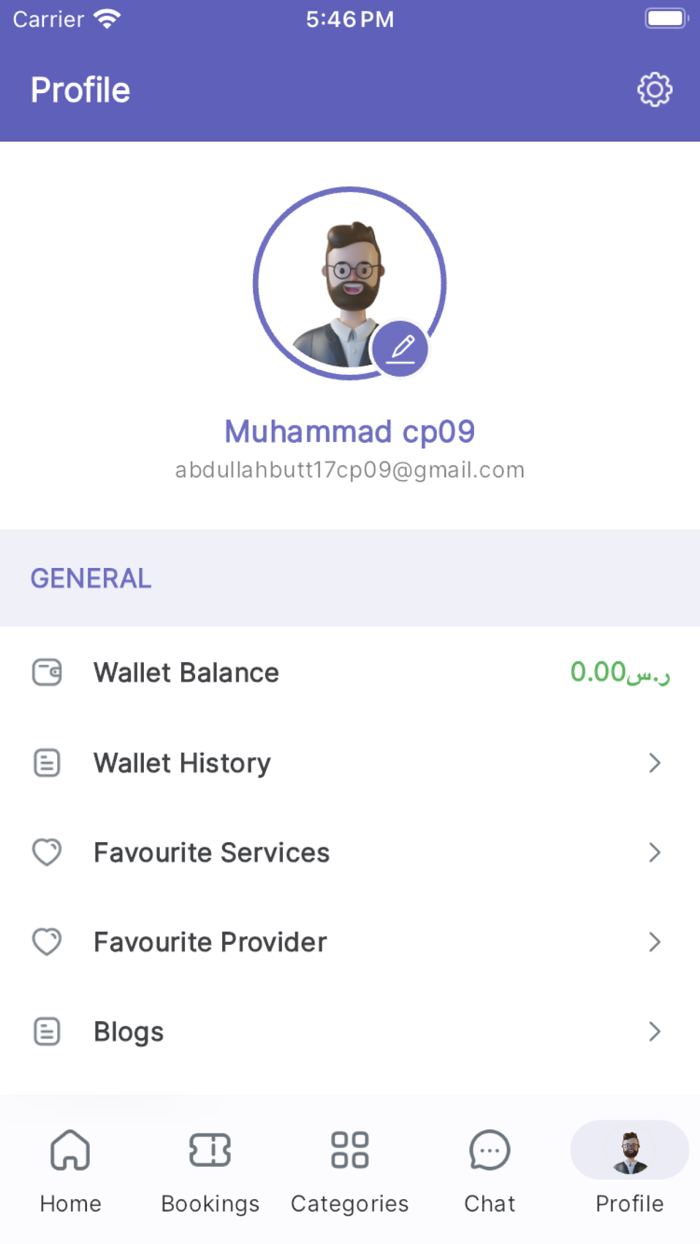Viewport: 700px width, 1244px height.
Task: Click the edit pencil on the profile picture
Action: tap(401, 348)
